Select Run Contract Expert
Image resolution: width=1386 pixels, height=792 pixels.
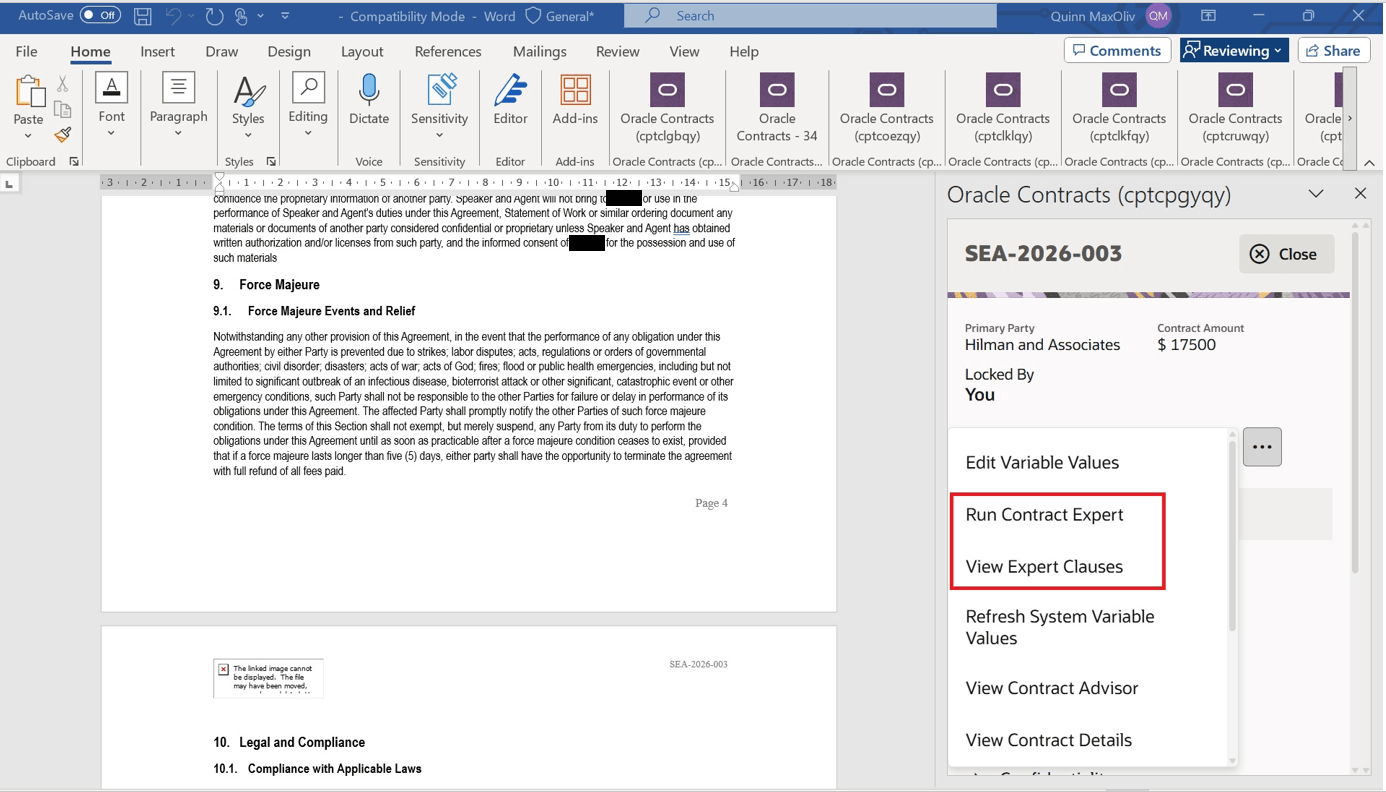(x=1044, y=514)
